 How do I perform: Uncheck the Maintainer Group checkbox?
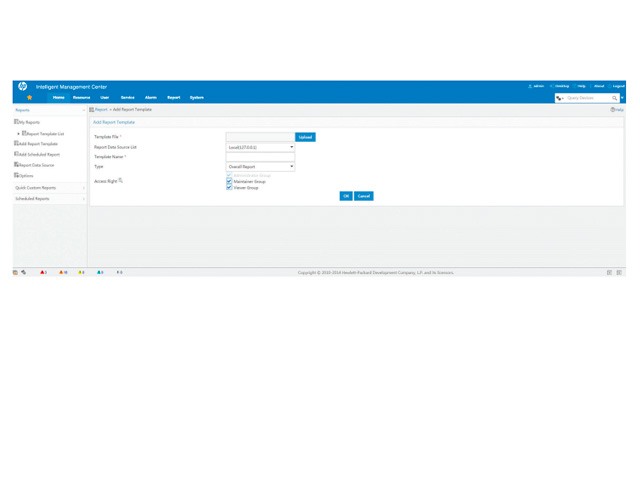(229, 182)
